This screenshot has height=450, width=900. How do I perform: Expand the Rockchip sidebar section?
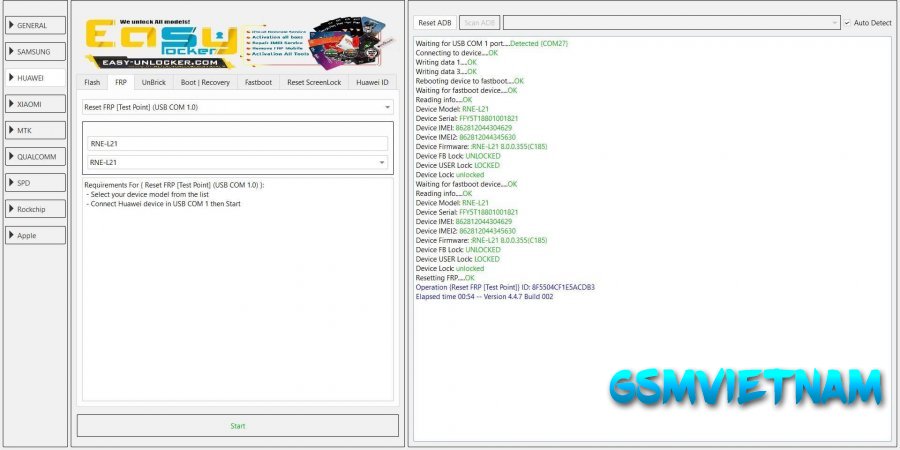point(36,210)
